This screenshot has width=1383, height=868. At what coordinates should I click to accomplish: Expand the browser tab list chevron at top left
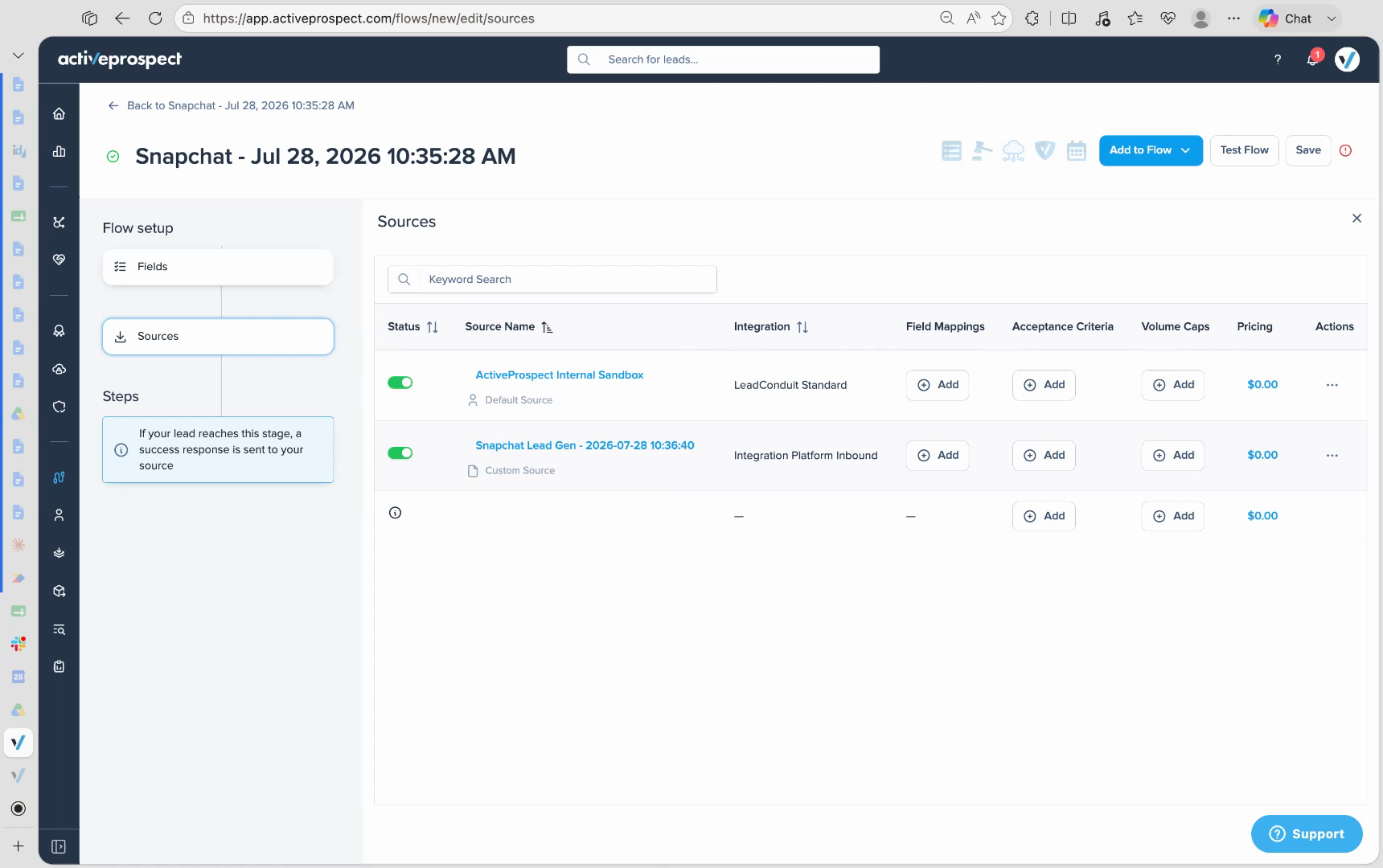click(18, 55)
